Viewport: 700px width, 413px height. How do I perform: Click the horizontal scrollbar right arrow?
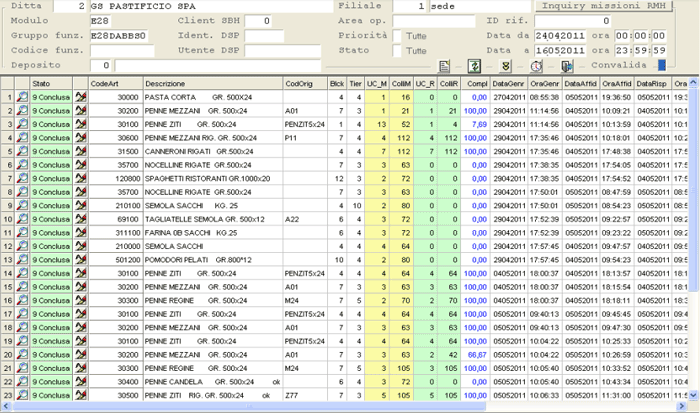pyautogui.click(x=682, y=406)
